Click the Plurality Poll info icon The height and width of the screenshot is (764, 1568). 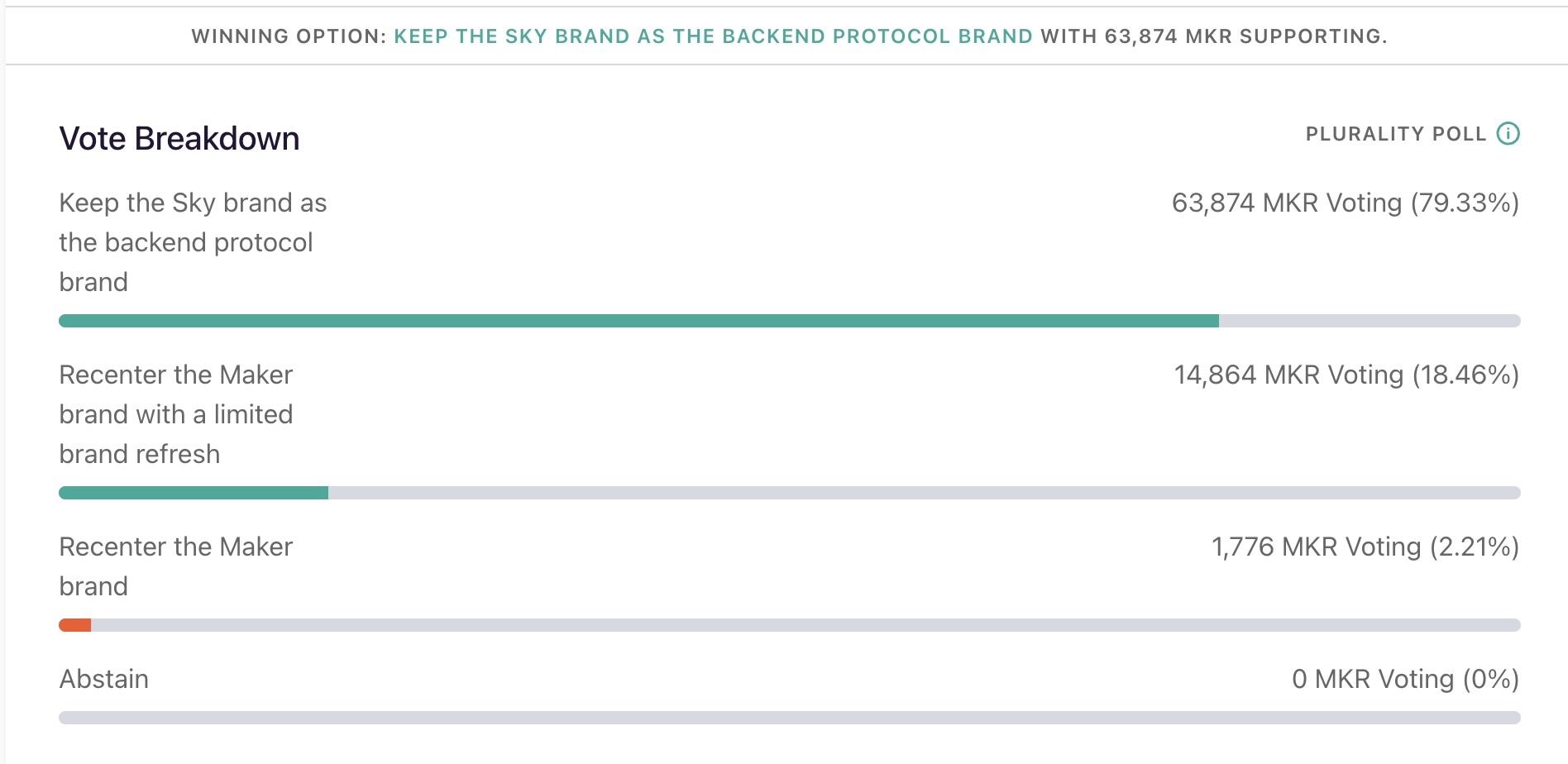pyautogui.click(x=1508, y=133)
